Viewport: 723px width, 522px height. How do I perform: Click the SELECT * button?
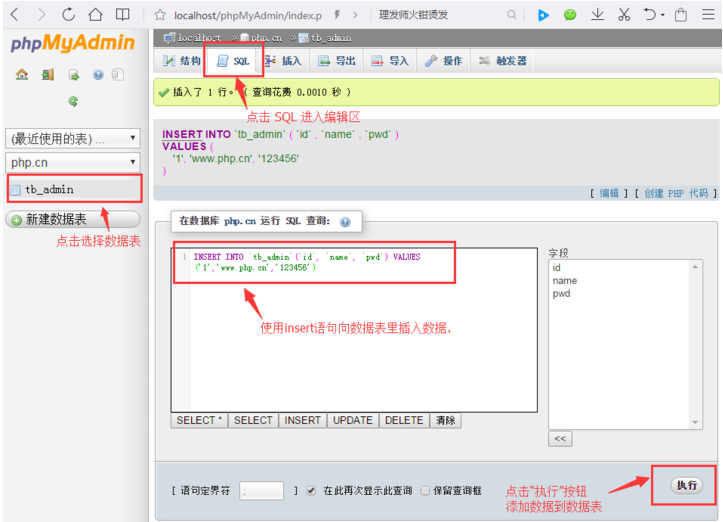coord(199,421)
